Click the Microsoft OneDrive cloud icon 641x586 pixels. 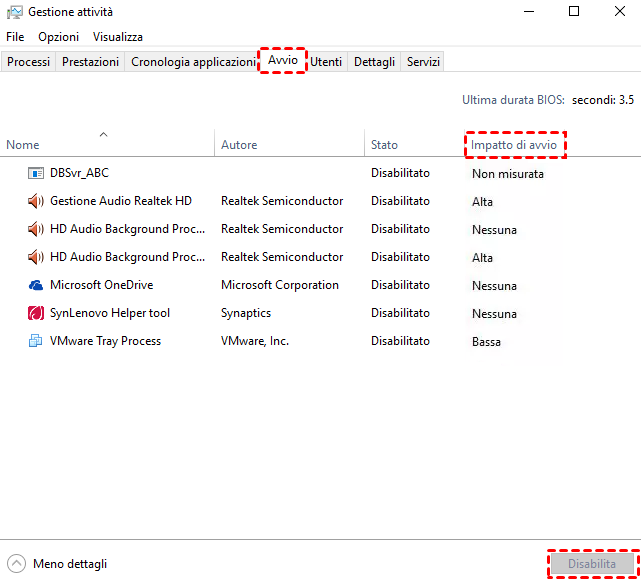coord(36,285)
